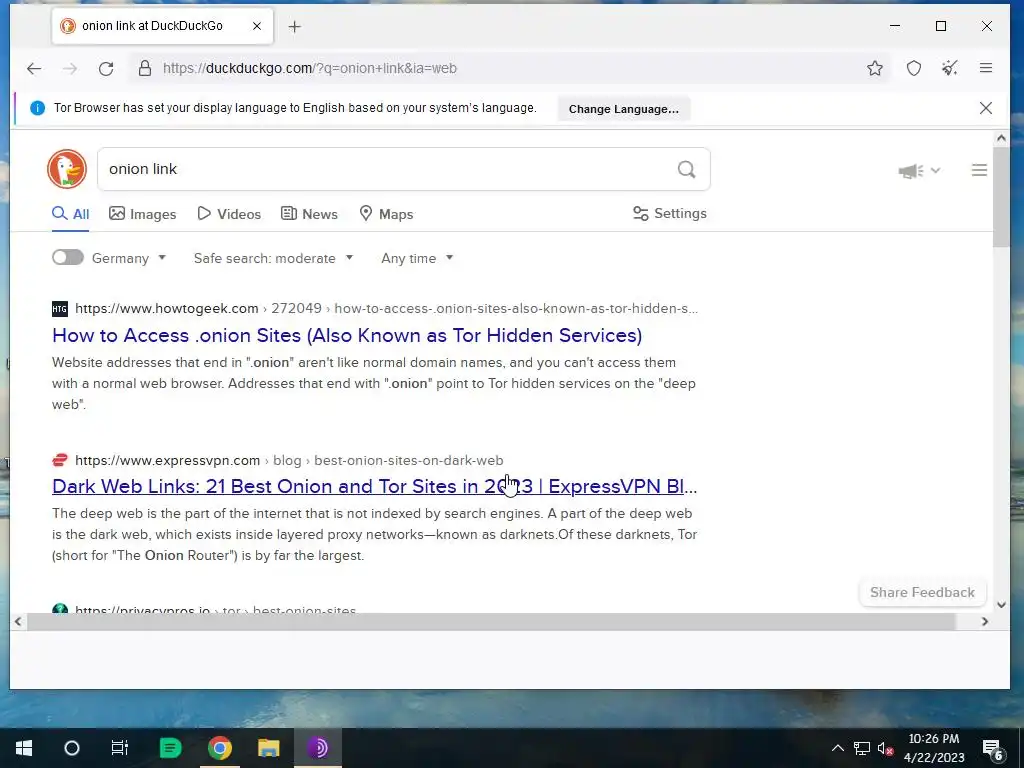Reload the current page

pyautogui.click(x=106, y=68)
